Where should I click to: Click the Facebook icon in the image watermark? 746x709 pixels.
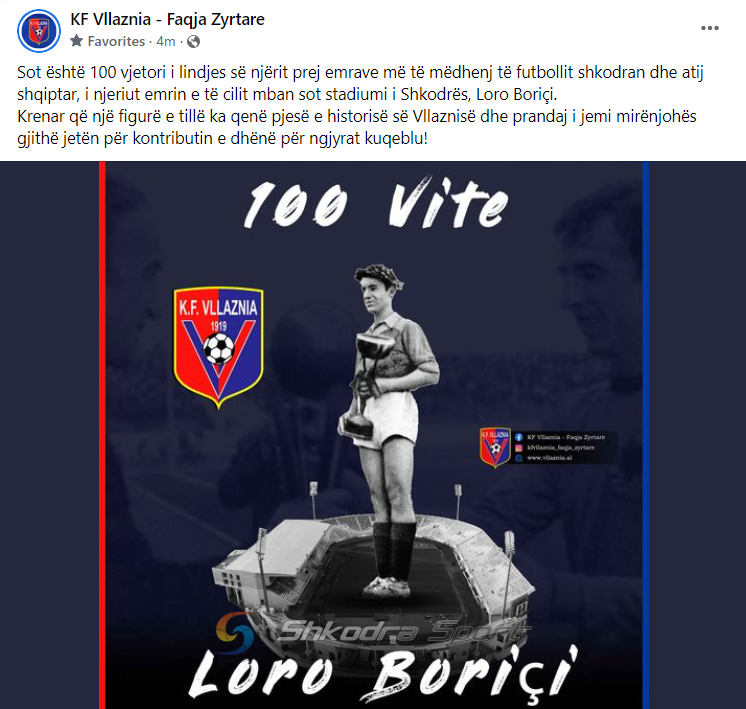pos(519,437)
